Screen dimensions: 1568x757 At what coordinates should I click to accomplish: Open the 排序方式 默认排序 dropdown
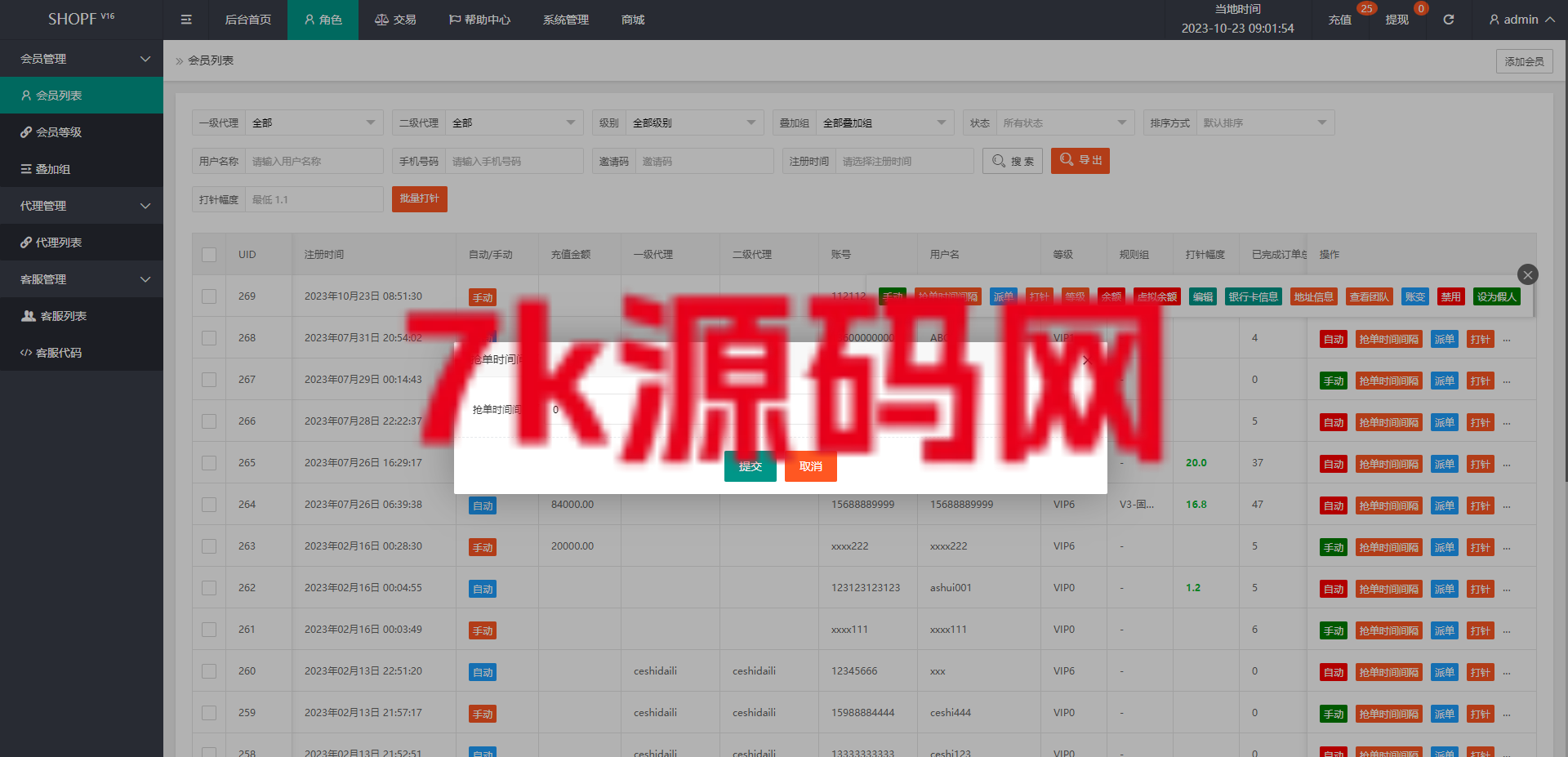(1266, 122)
